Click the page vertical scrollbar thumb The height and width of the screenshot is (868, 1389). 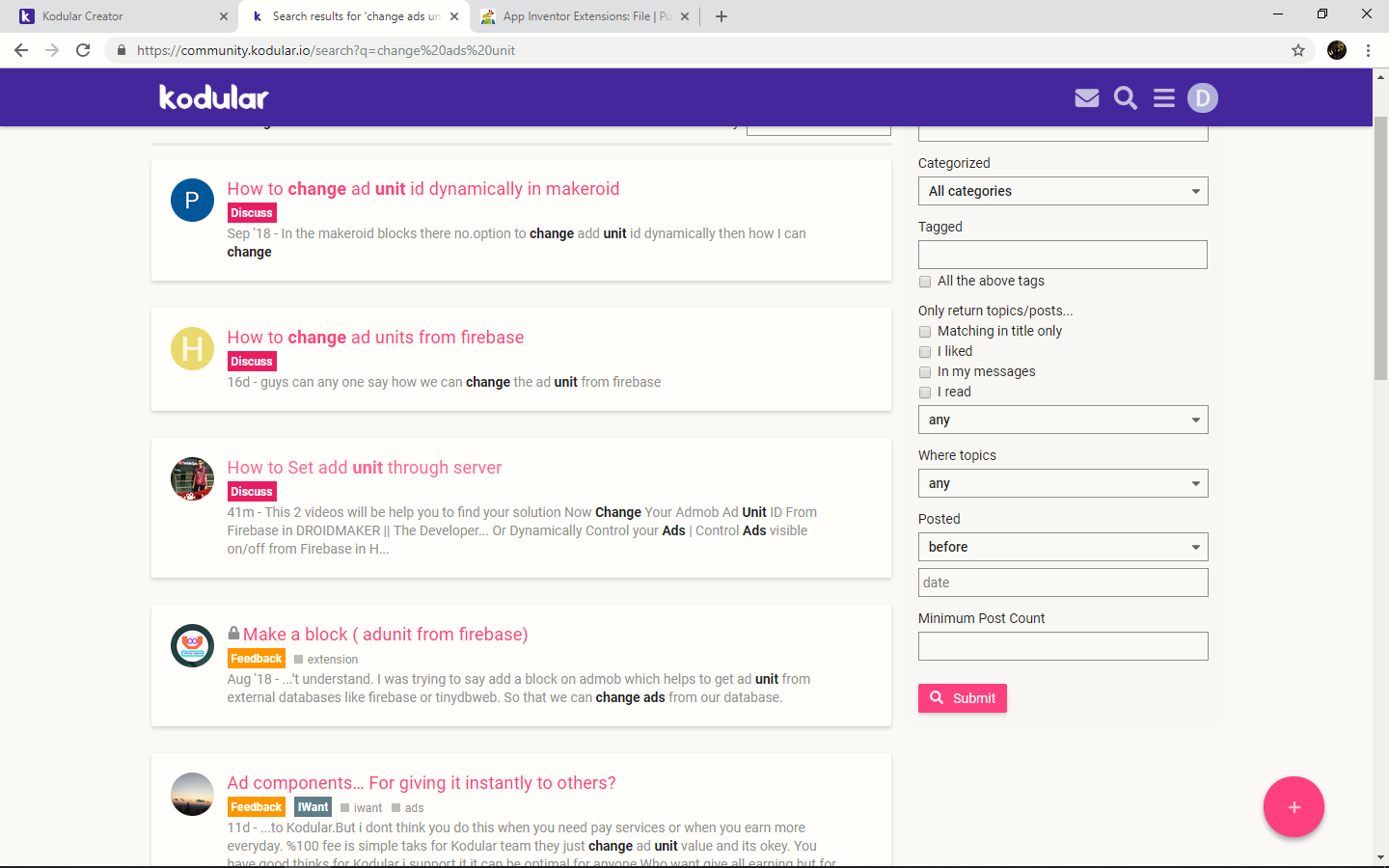[1380, 249]
